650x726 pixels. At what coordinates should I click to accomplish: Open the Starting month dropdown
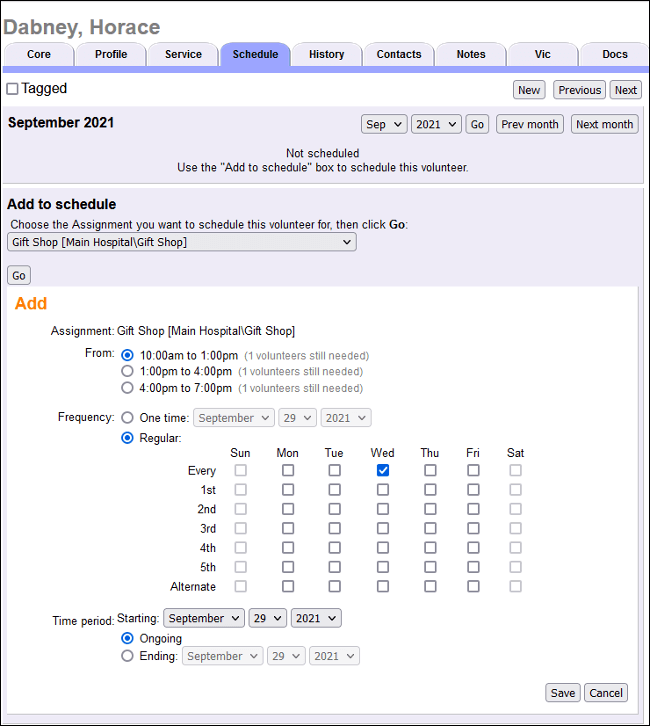(204, 618)
